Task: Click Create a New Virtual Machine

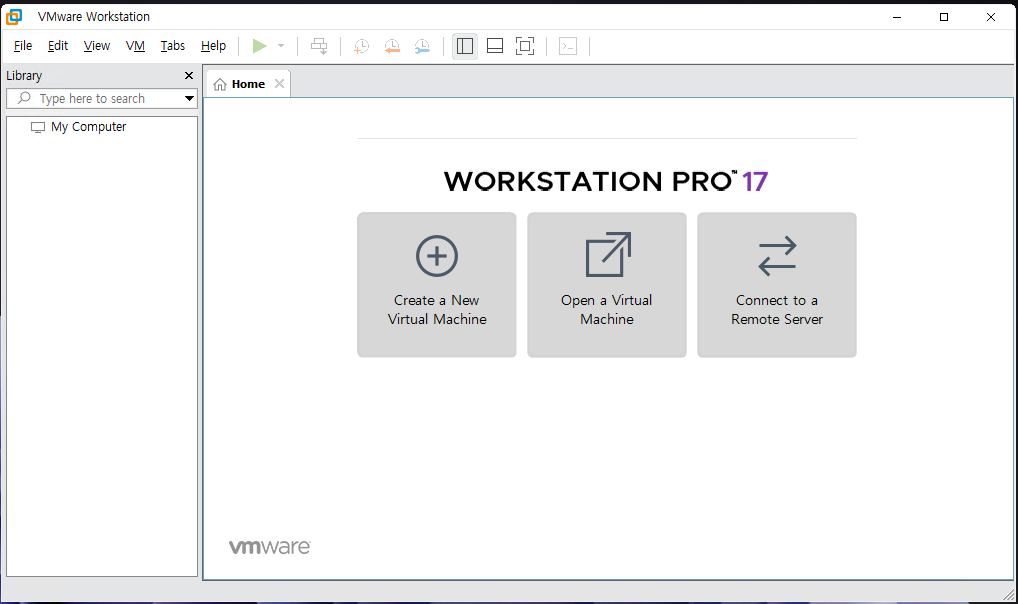Action: [x=437, y=284]
